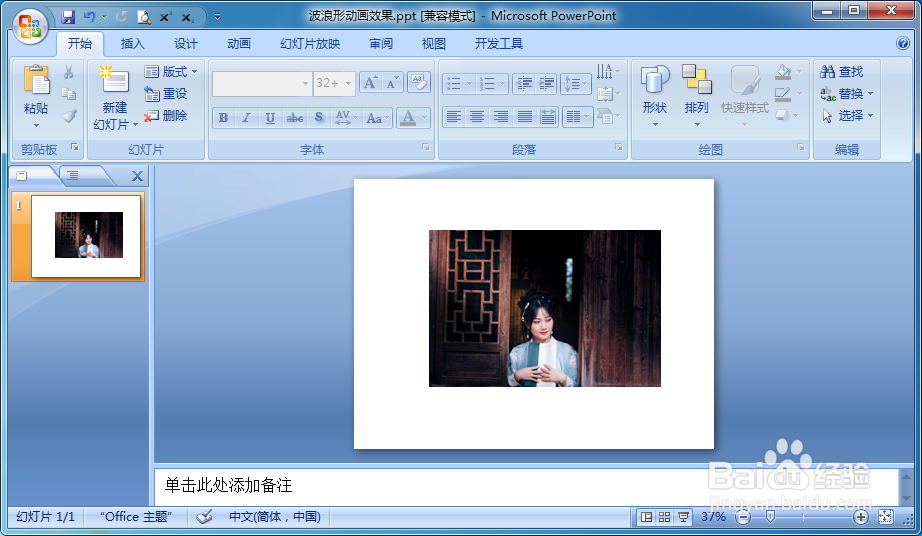Toggle Underline formatting
Screen dimensions: 922x536
[x=270, y=118]
